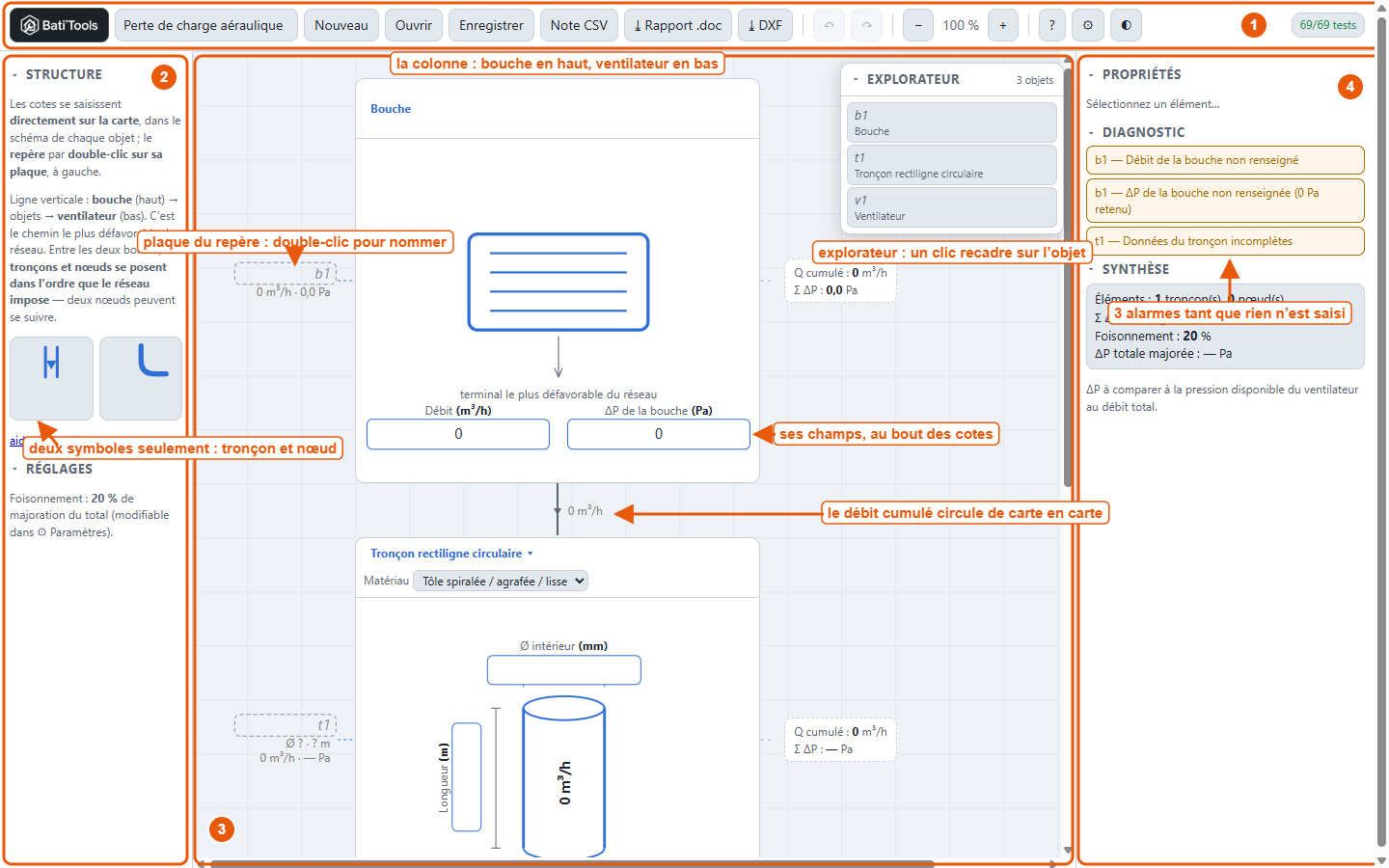Image resolution: width=1389 pixels, height=868 pixels.
Task: Collapse the STRUCTURE section
Action: 15,74
